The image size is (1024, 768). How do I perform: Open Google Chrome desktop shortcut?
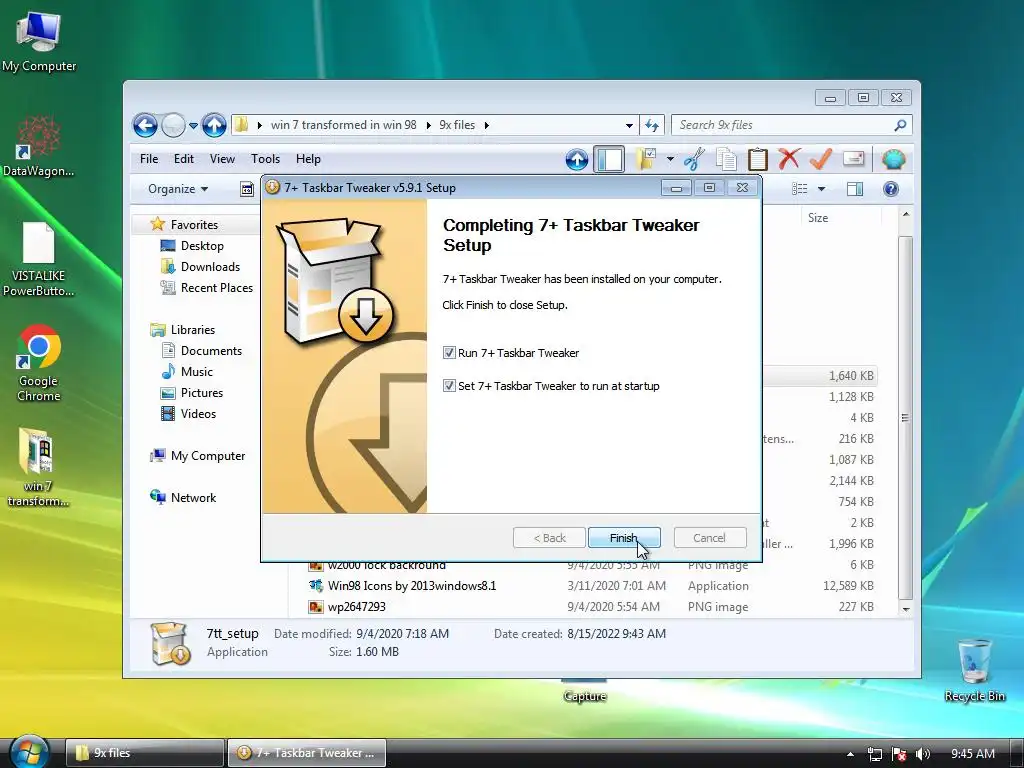pos(39,363)
